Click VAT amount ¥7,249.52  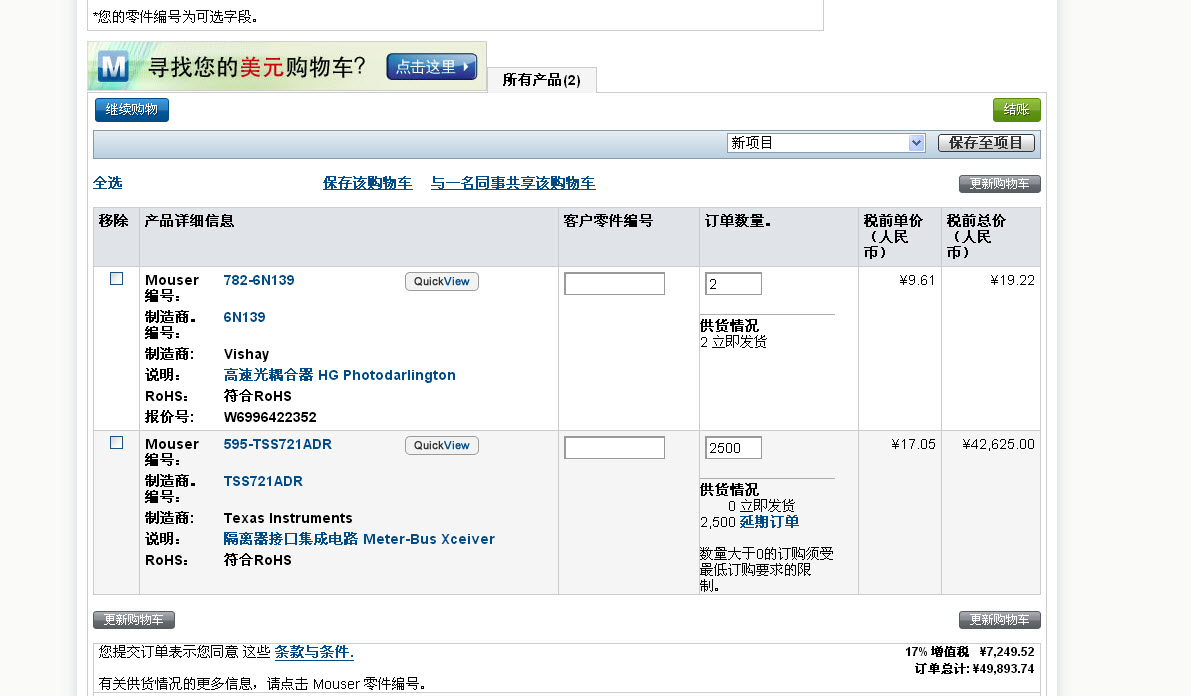[1006, 652]
